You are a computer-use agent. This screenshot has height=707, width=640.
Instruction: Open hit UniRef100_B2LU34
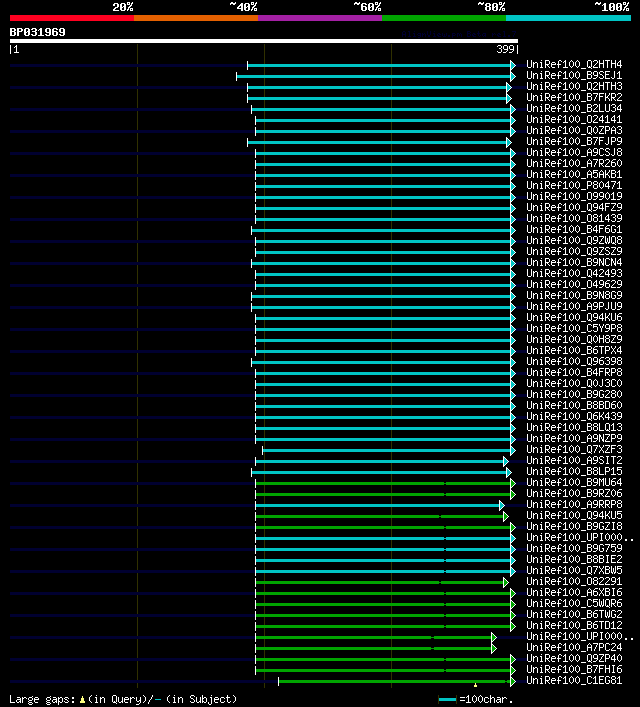tap(574, 108)
